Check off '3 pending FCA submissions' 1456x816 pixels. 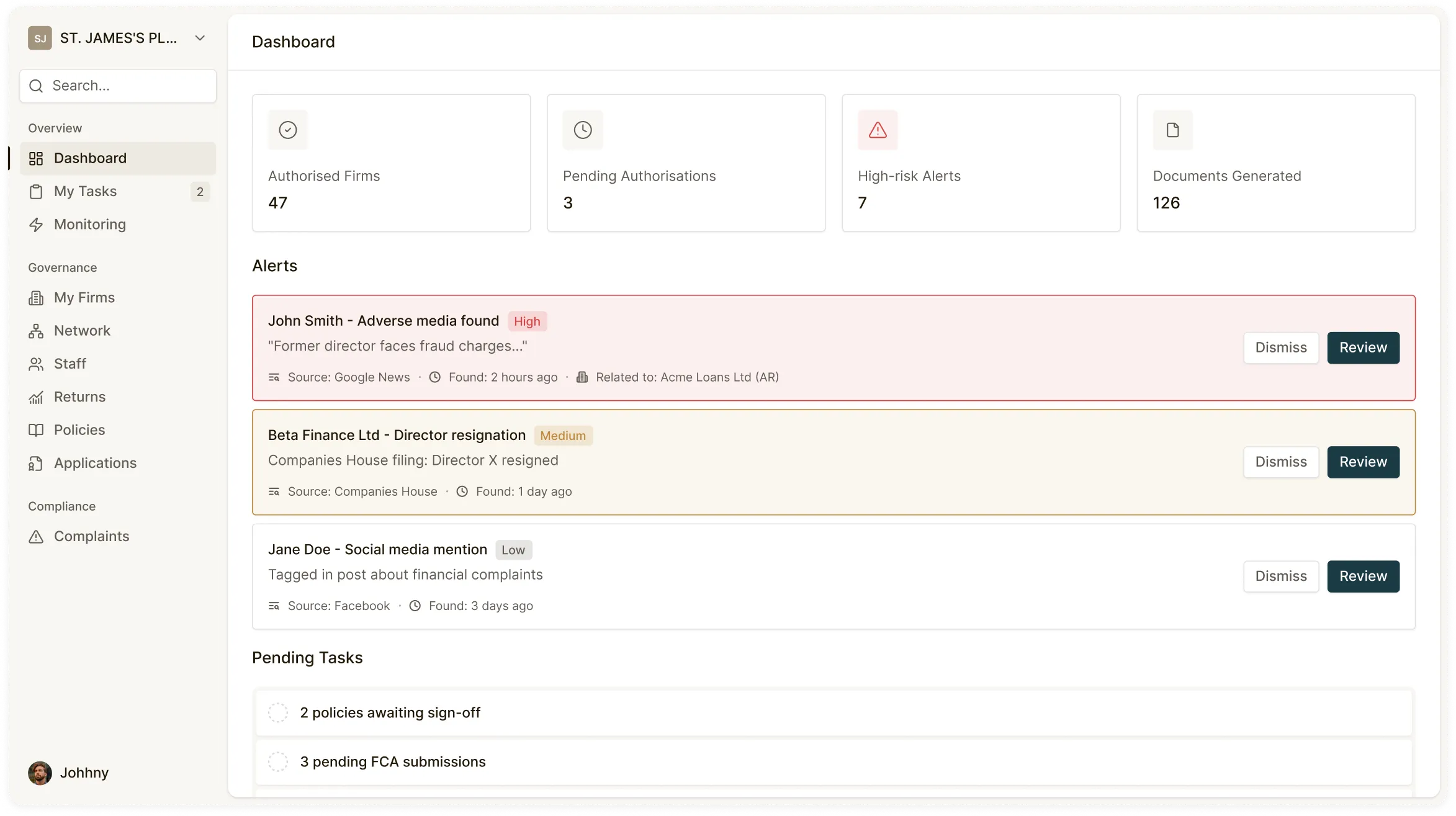tap(279, 761)
